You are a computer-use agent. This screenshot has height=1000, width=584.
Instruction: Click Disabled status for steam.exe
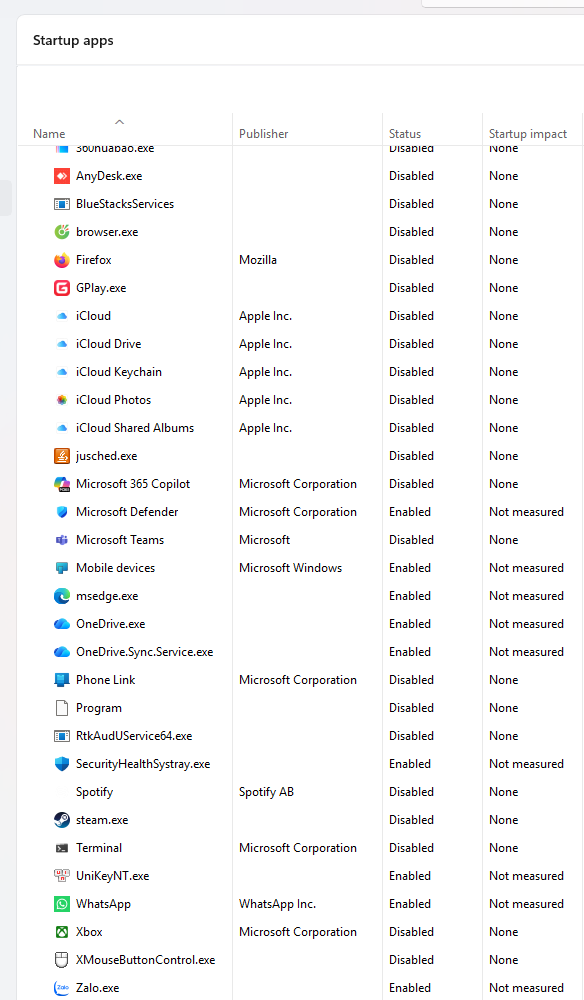411,820
